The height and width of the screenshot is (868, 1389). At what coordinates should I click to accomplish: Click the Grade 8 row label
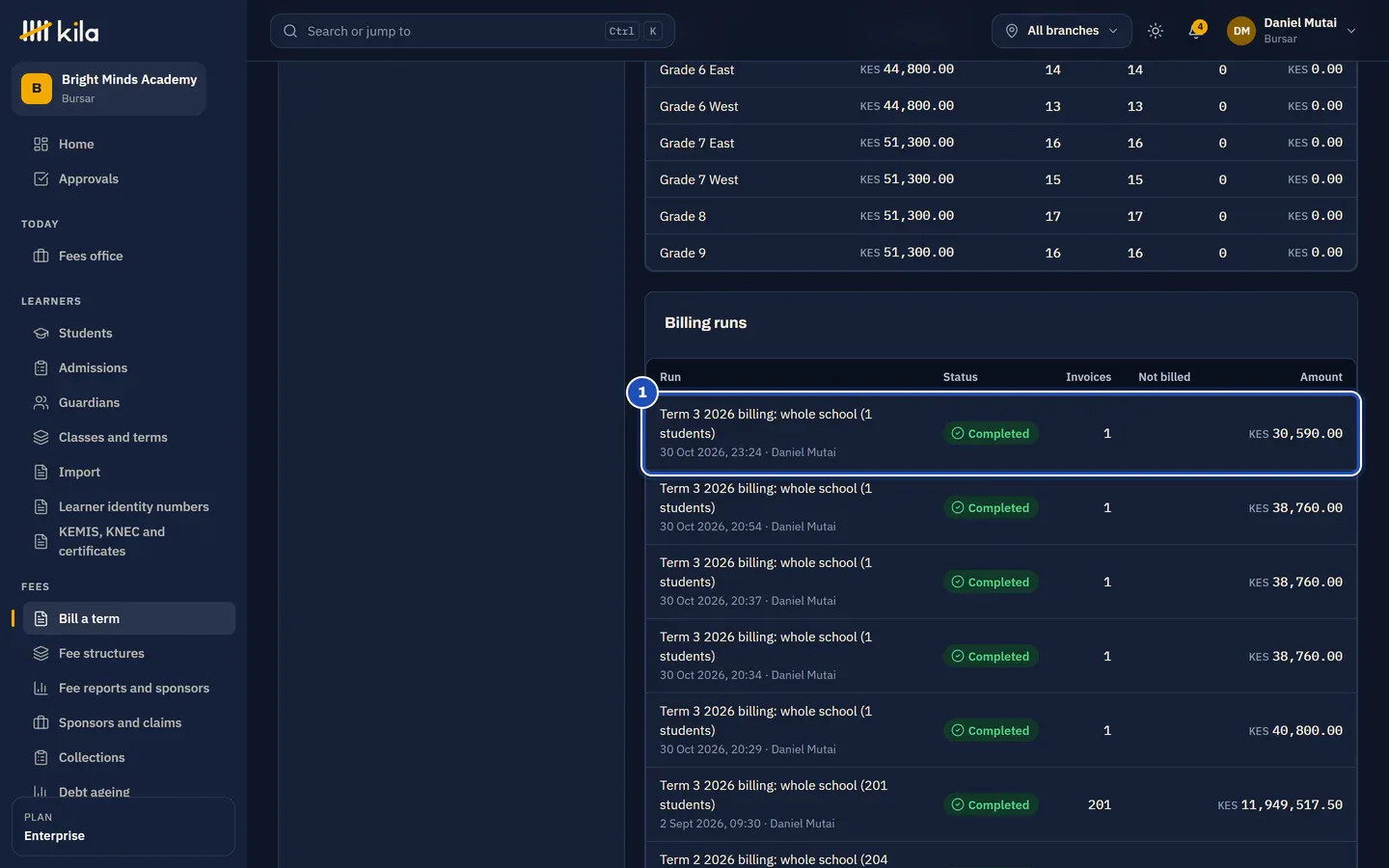click(683, 216)
